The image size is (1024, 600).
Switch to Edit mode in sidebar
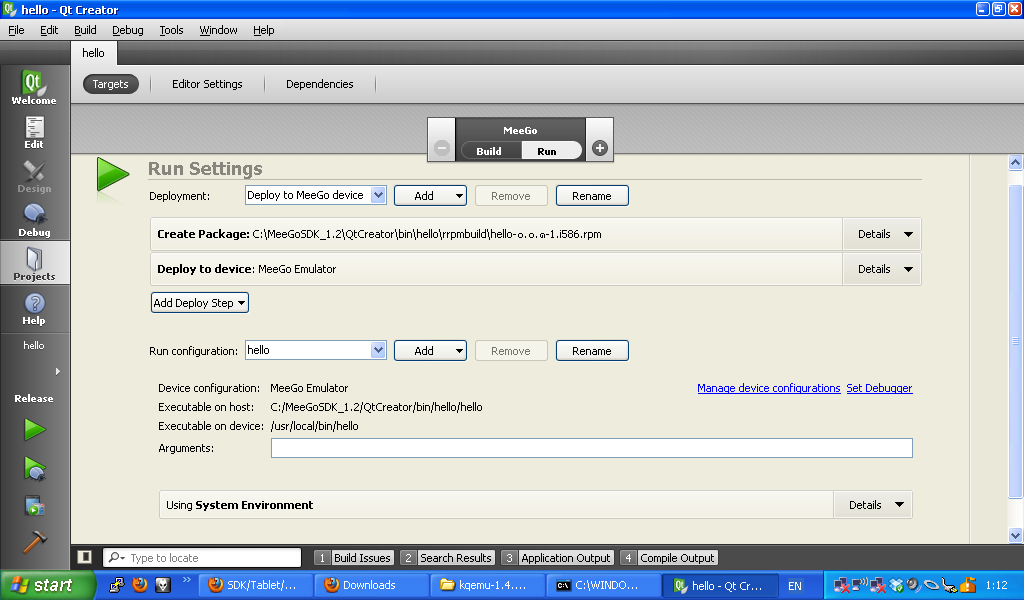34,133
